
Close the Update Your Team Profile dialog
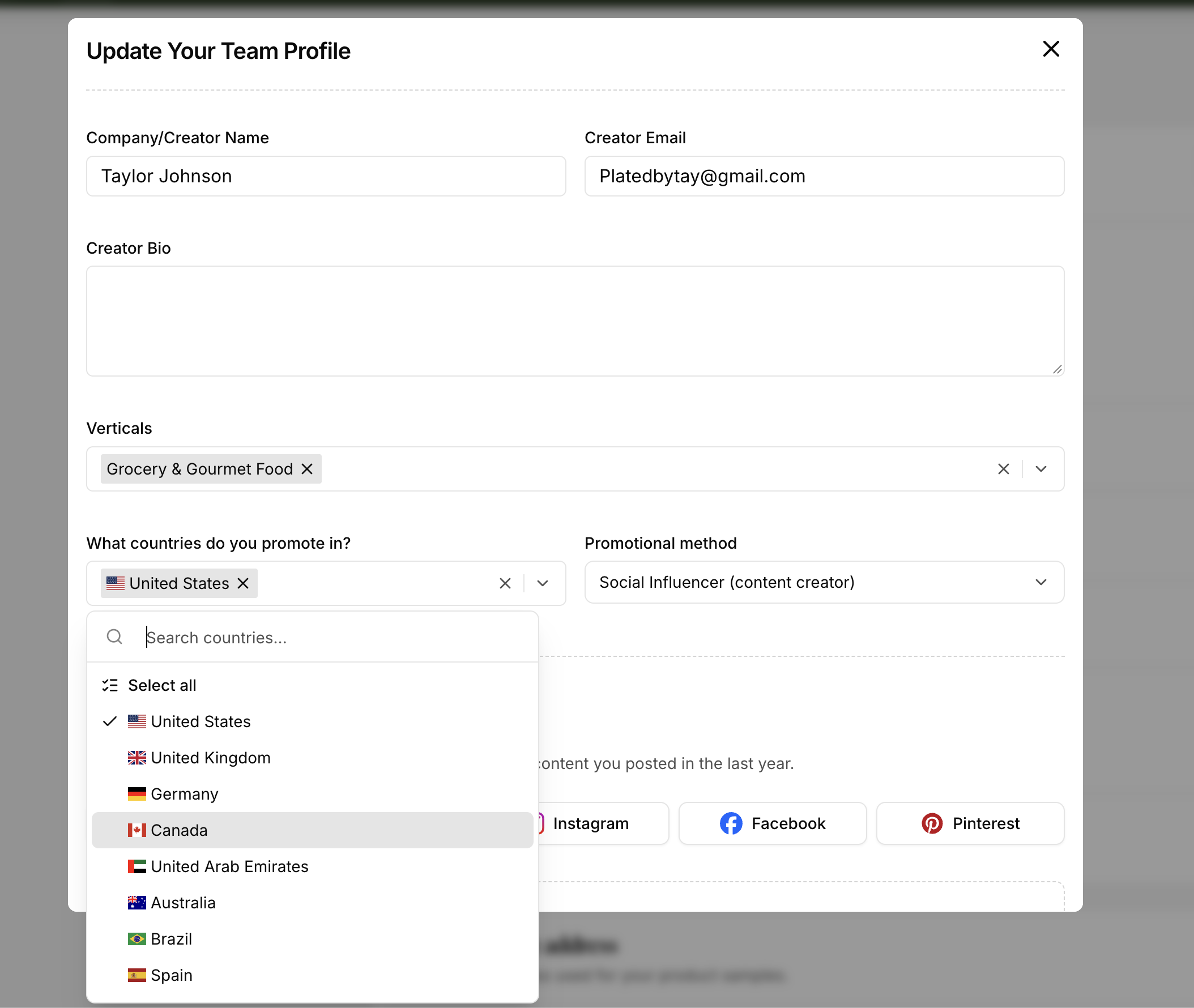pyautogui.click(x=1051, y=49)
